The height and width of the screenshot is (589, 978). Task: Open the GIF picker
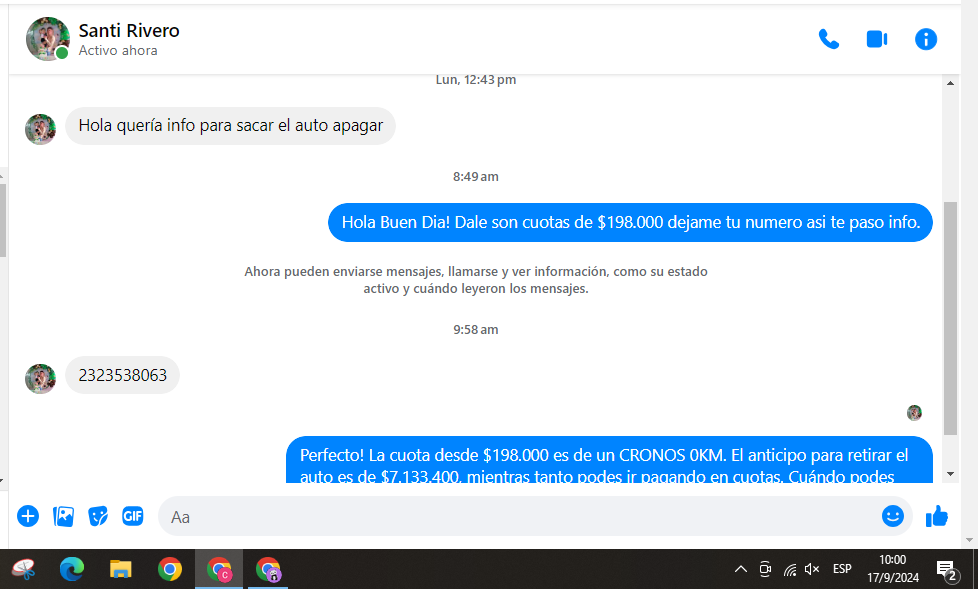[132, 516]
